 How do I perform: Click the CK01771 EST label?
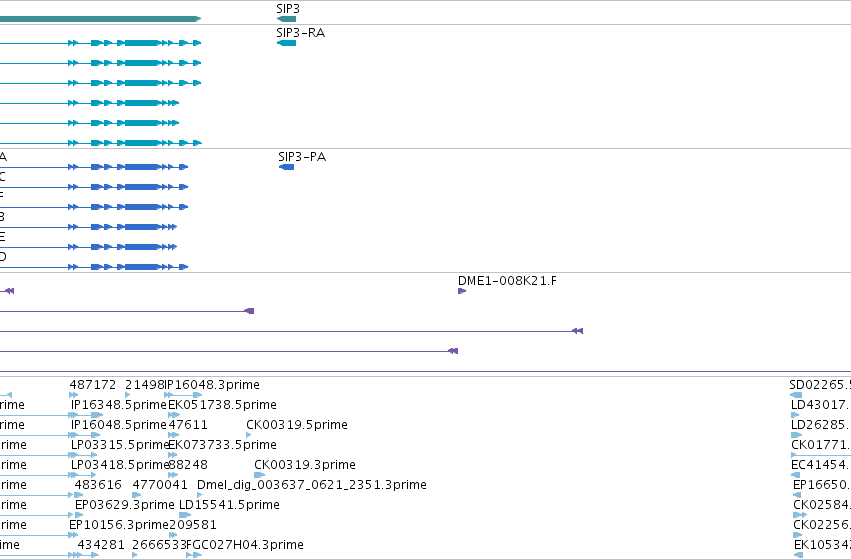click(x=821, y=445)
